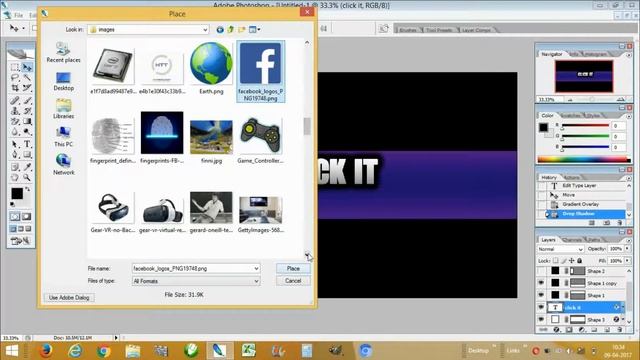
Task: Click Create New Folder icon
Action: [x=242, y=29]
